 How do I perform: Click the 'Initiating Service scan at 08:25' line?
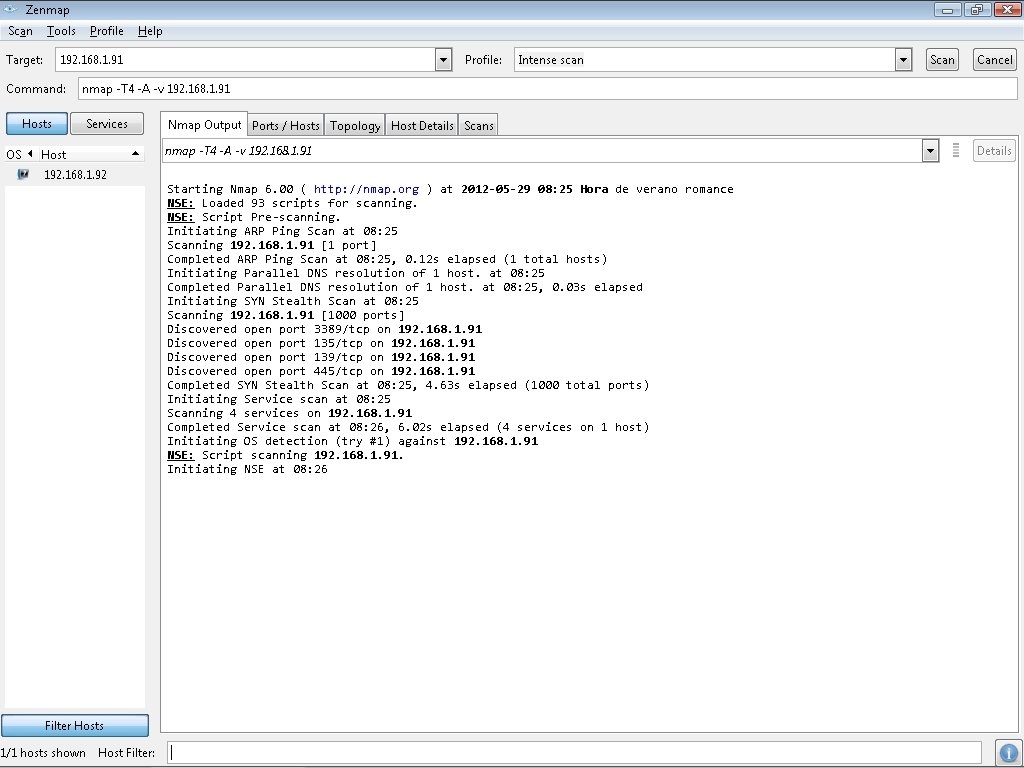tap(279, 399)
